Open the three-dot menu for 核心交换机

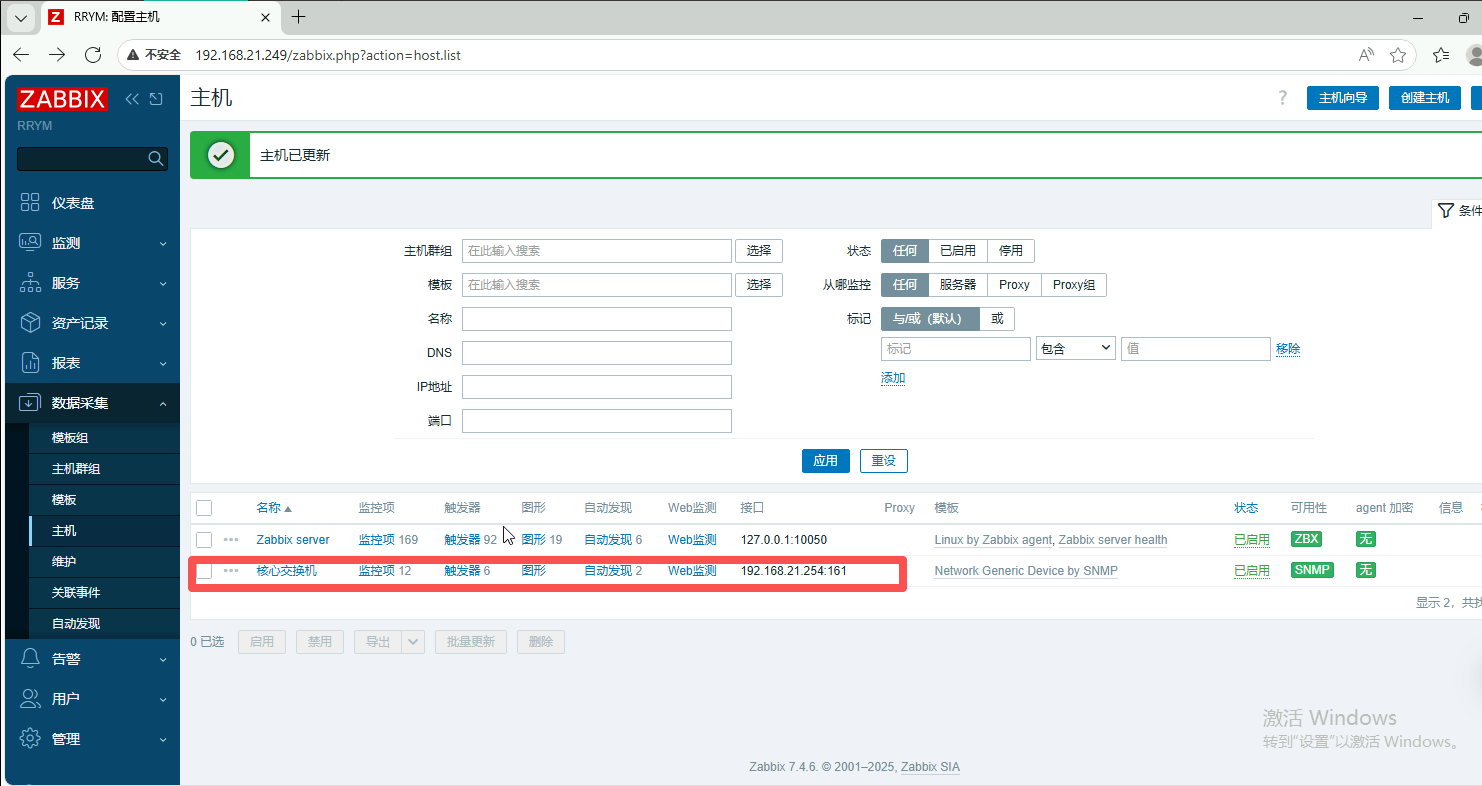pos(231,571)
